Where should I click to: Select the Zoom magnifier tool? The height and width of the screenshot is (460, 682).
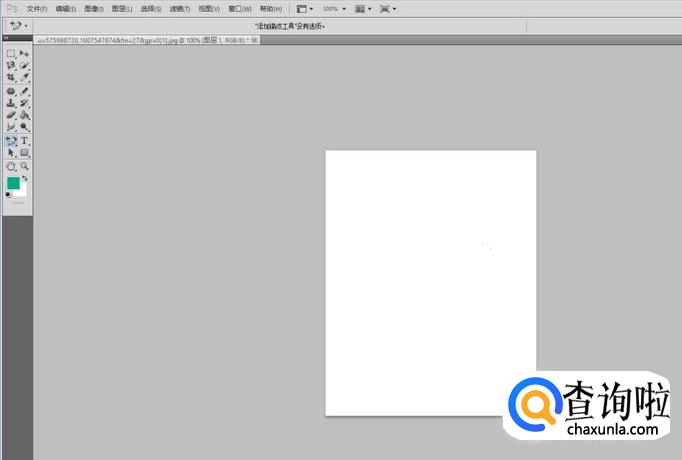tap(24, 167)
